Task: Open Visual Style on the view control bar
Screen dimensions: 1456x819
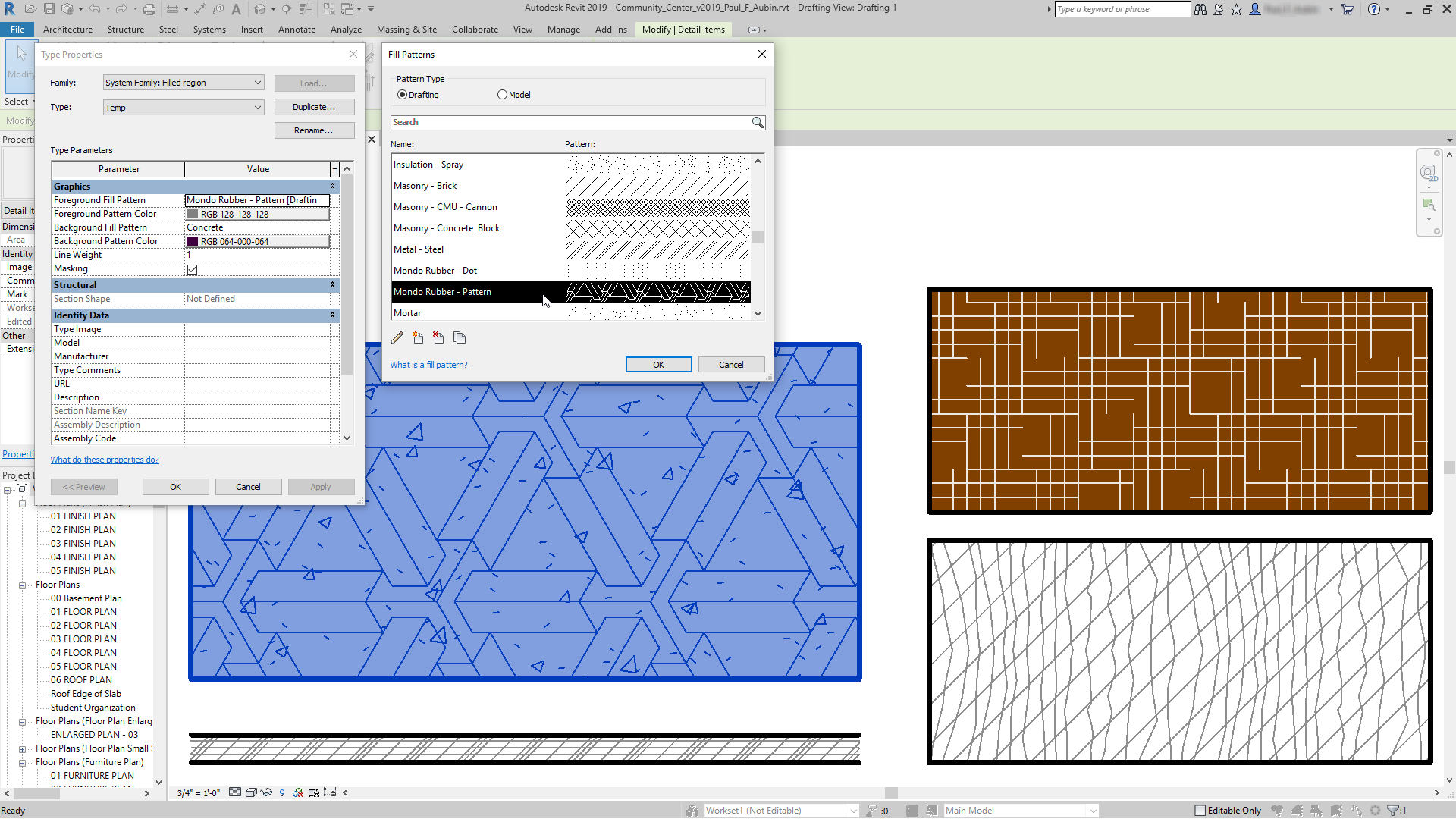Action: coord(251,792)
